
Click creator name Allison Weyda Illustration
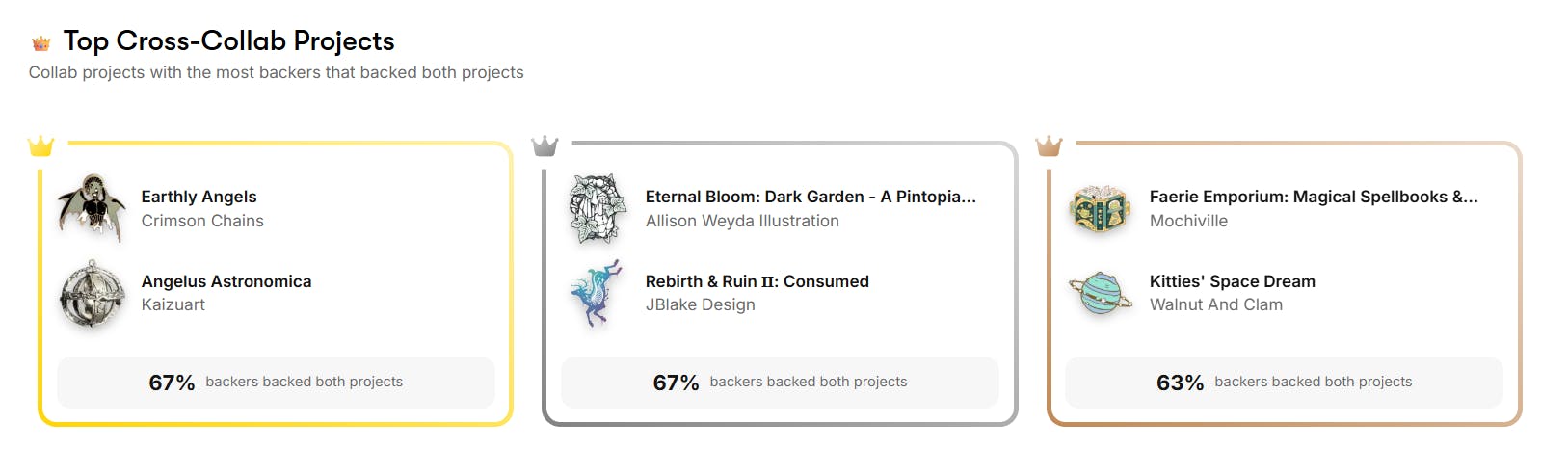point(742,221)
